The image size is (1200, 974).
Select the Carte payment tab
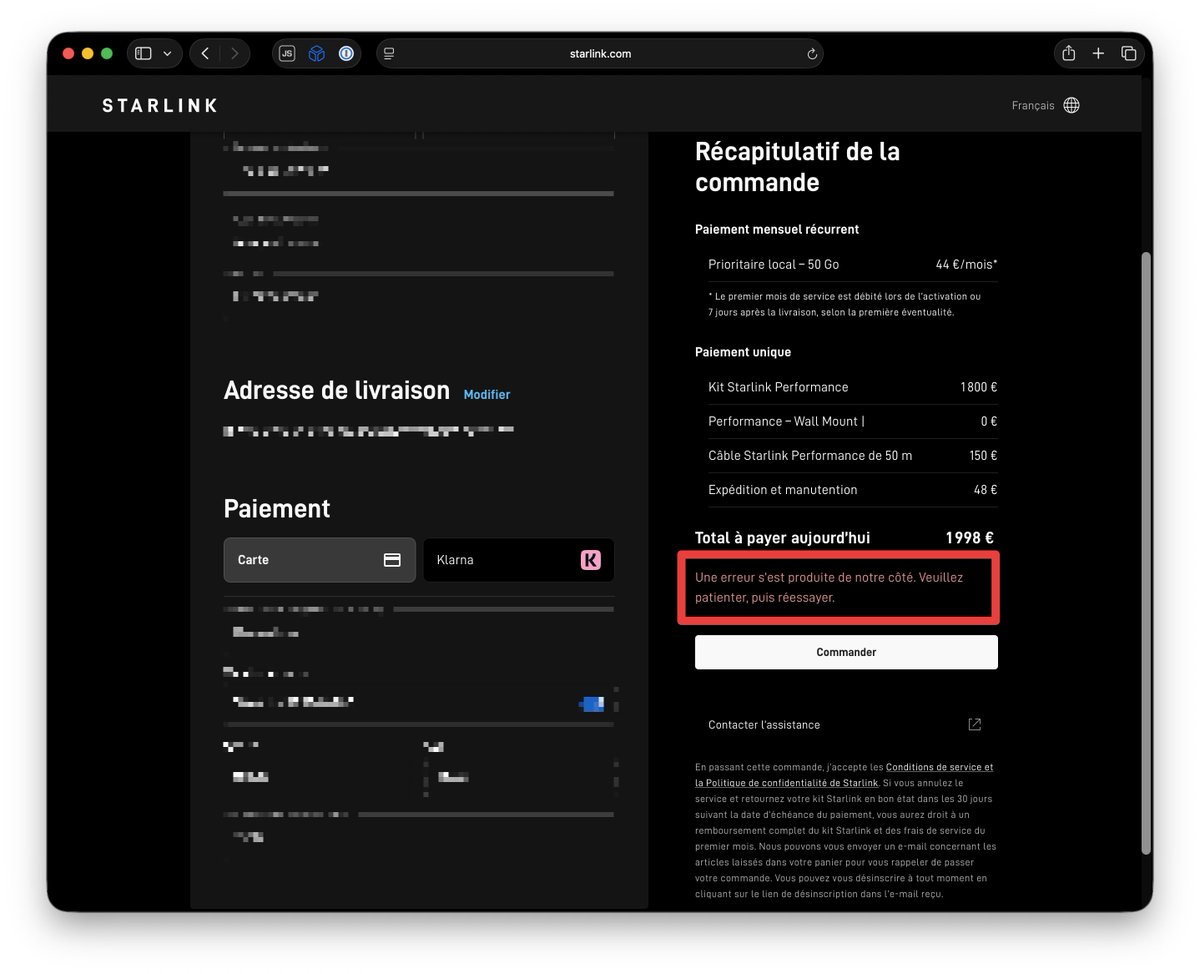click(319, 560)
